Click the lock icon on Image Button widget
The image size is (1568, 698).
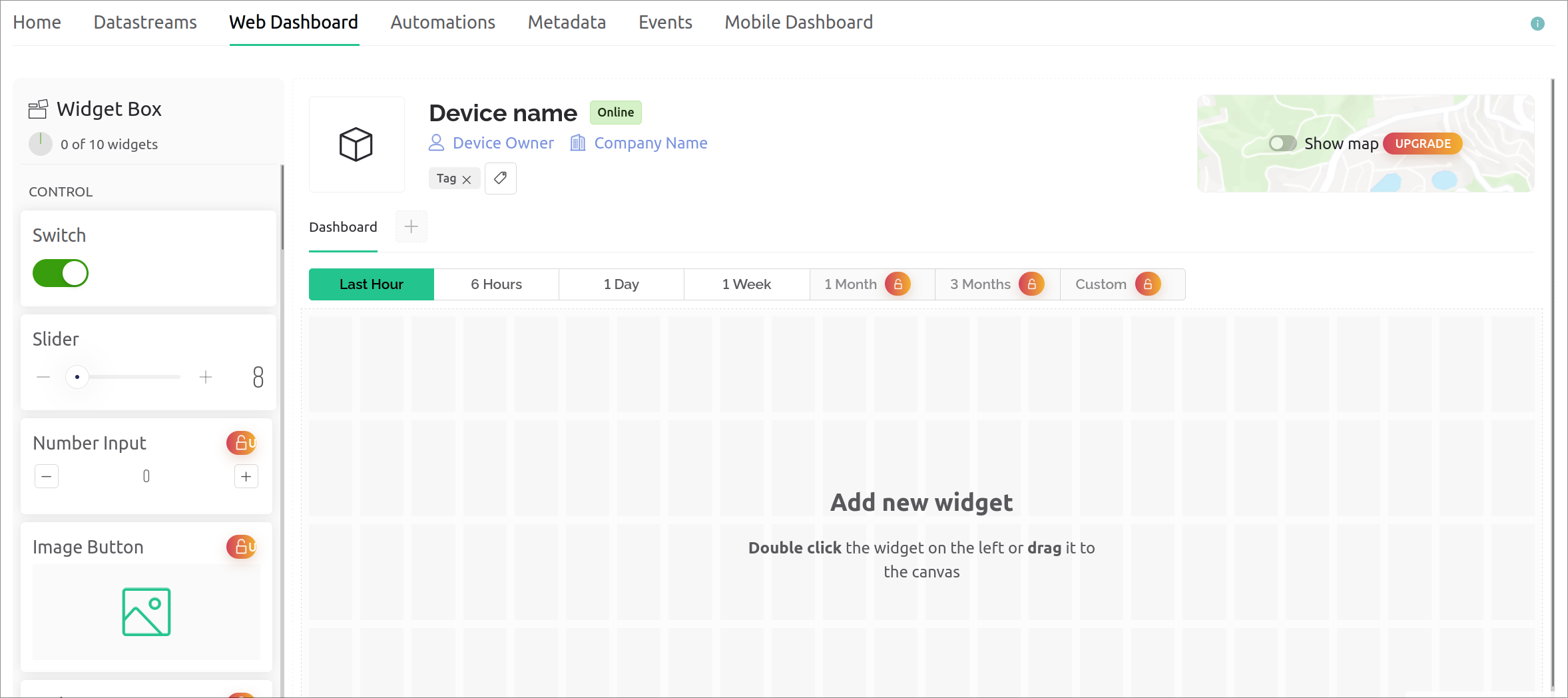pos(242,547)
